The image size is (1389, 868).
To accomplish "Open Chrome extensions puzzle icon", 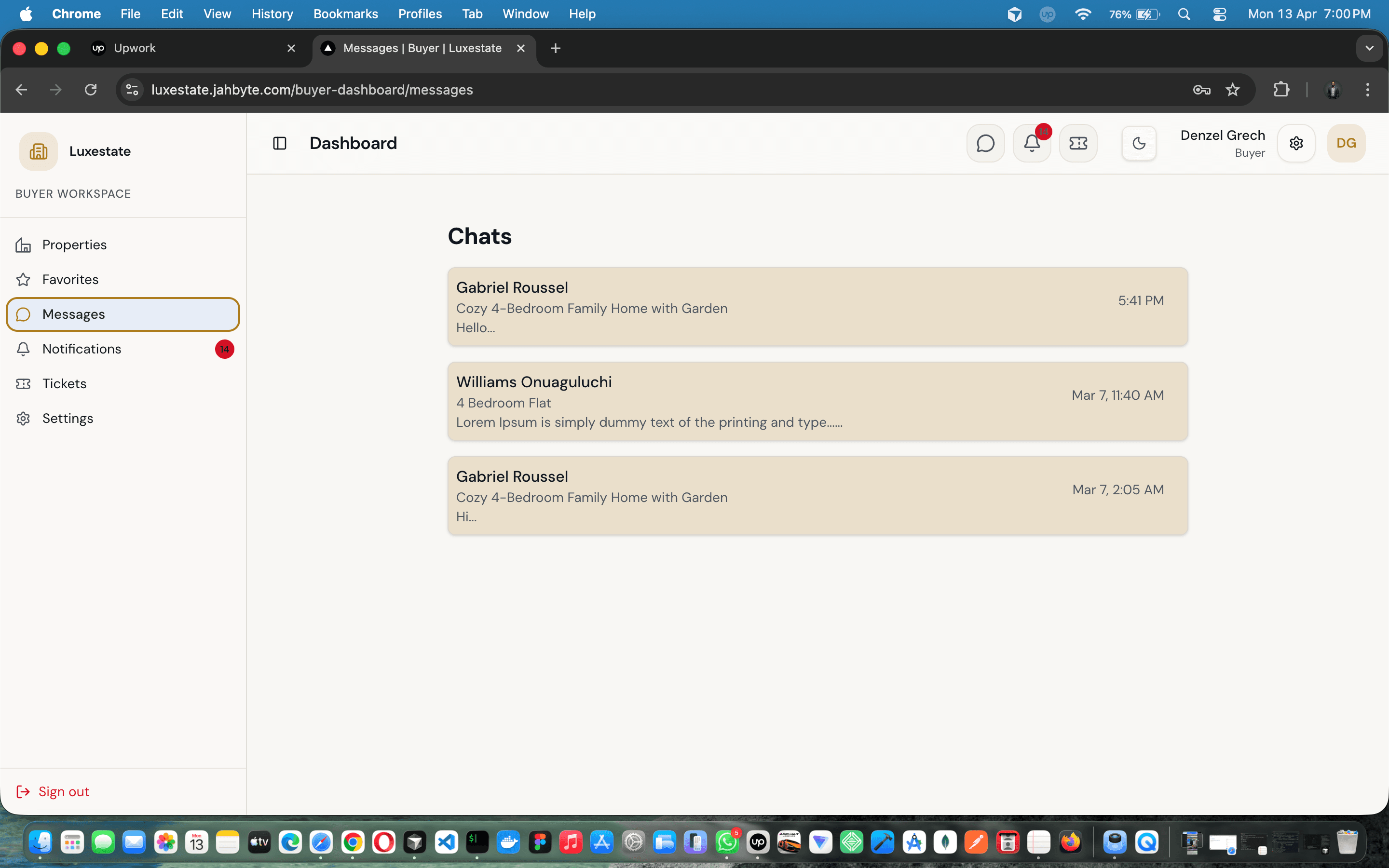I will pos(1281,90).
